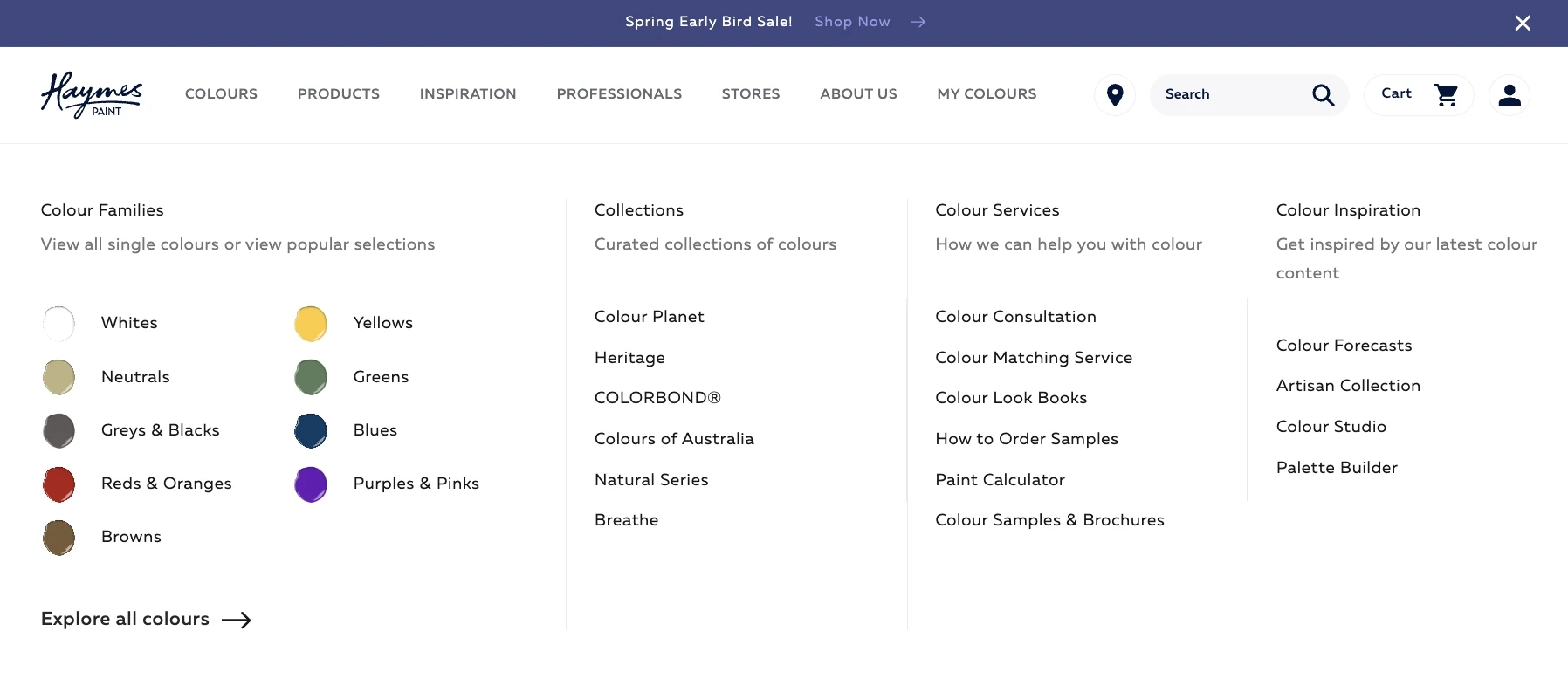The width and height of the screenshot is (1568, 686).
Task: Select the Browns colour swatch
Action: point(58,538)
